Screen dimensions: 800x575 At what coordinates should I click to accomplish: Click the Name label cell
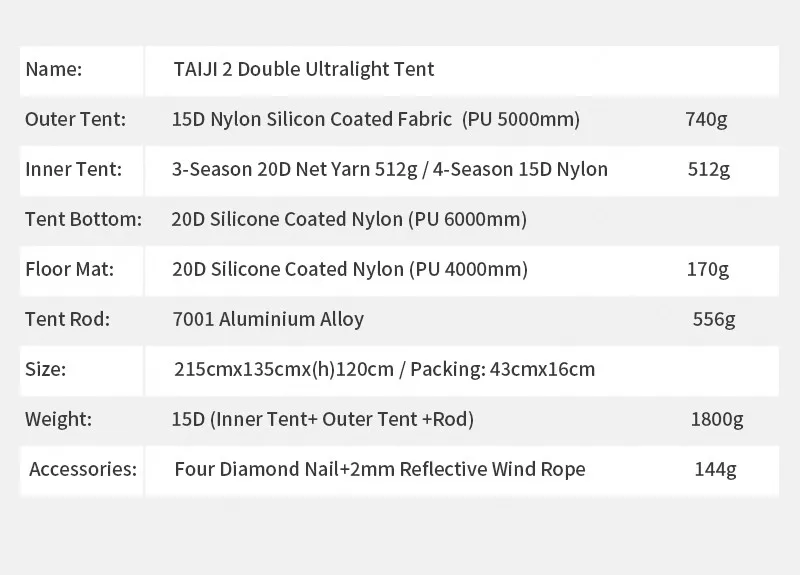click(82, 71)
